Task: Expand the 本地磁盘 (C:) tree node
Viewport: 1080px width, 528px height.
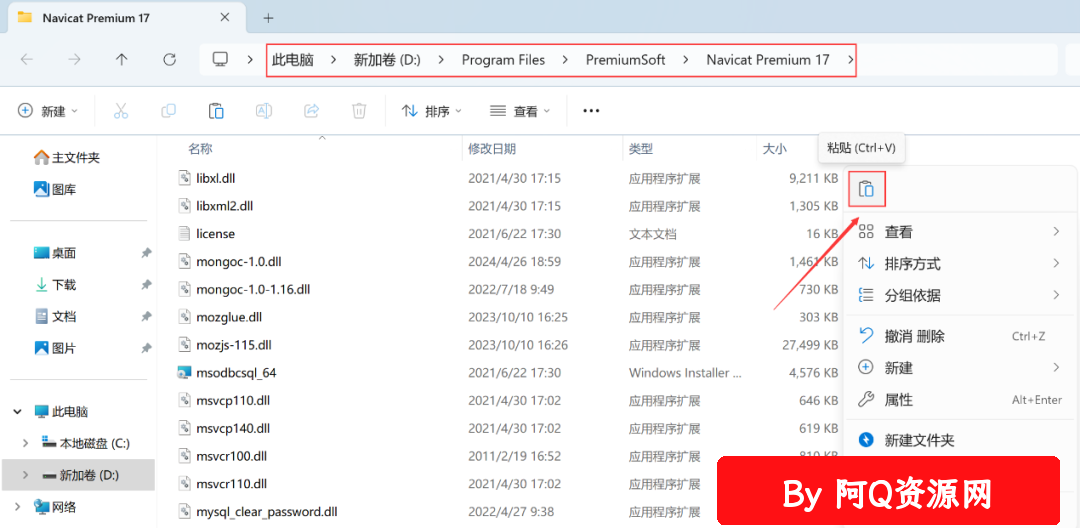Action: point(25,443)
